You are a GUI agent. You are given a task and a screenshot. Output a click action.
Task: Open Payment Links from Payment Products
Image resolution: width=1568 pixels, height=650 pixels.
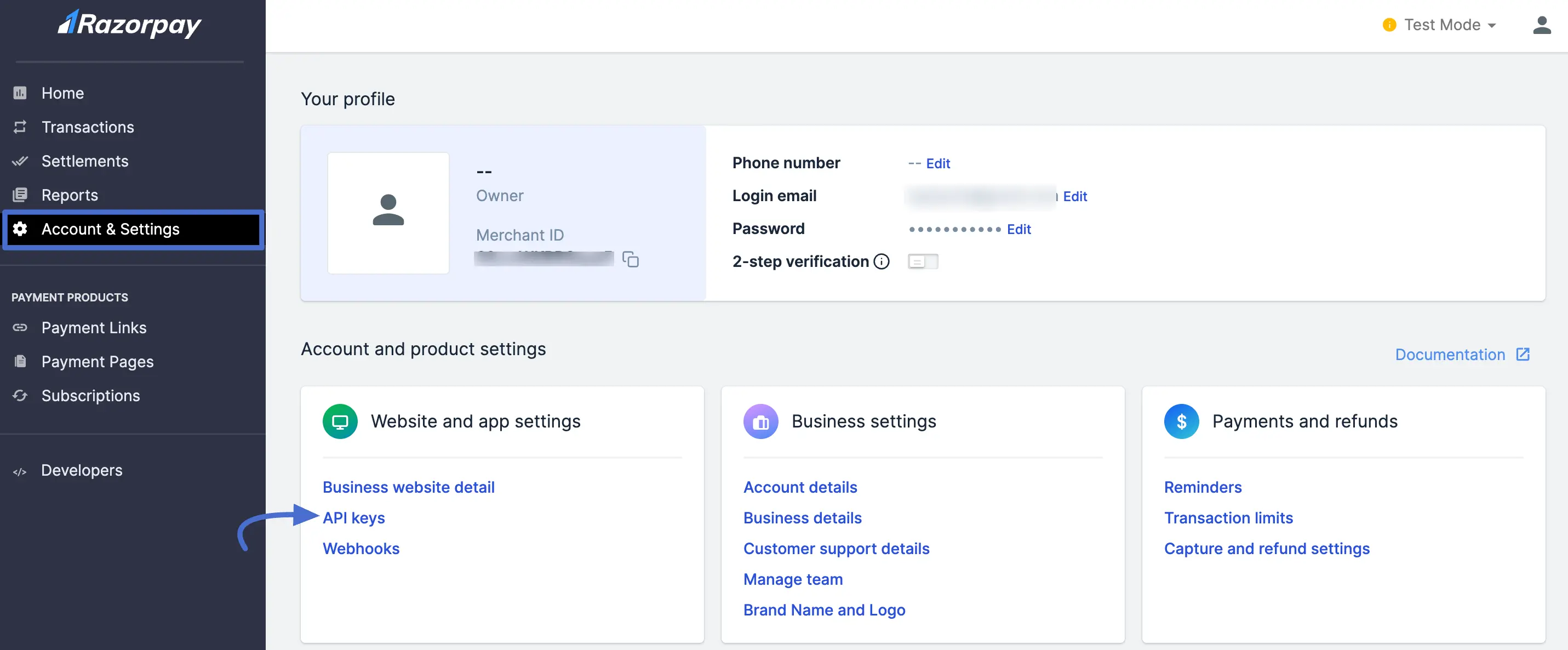94,327
